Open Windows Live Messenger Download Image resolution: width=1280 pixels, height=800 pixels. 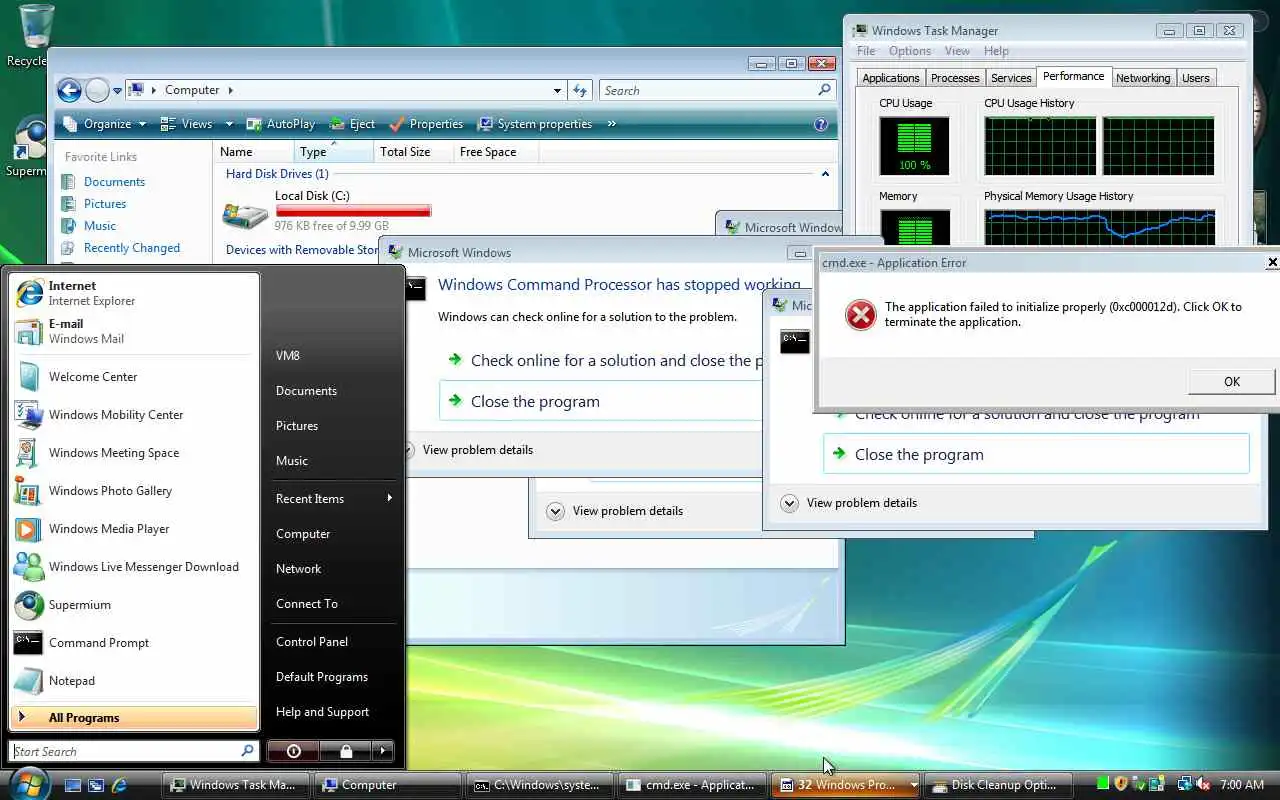tap(134, 567)
